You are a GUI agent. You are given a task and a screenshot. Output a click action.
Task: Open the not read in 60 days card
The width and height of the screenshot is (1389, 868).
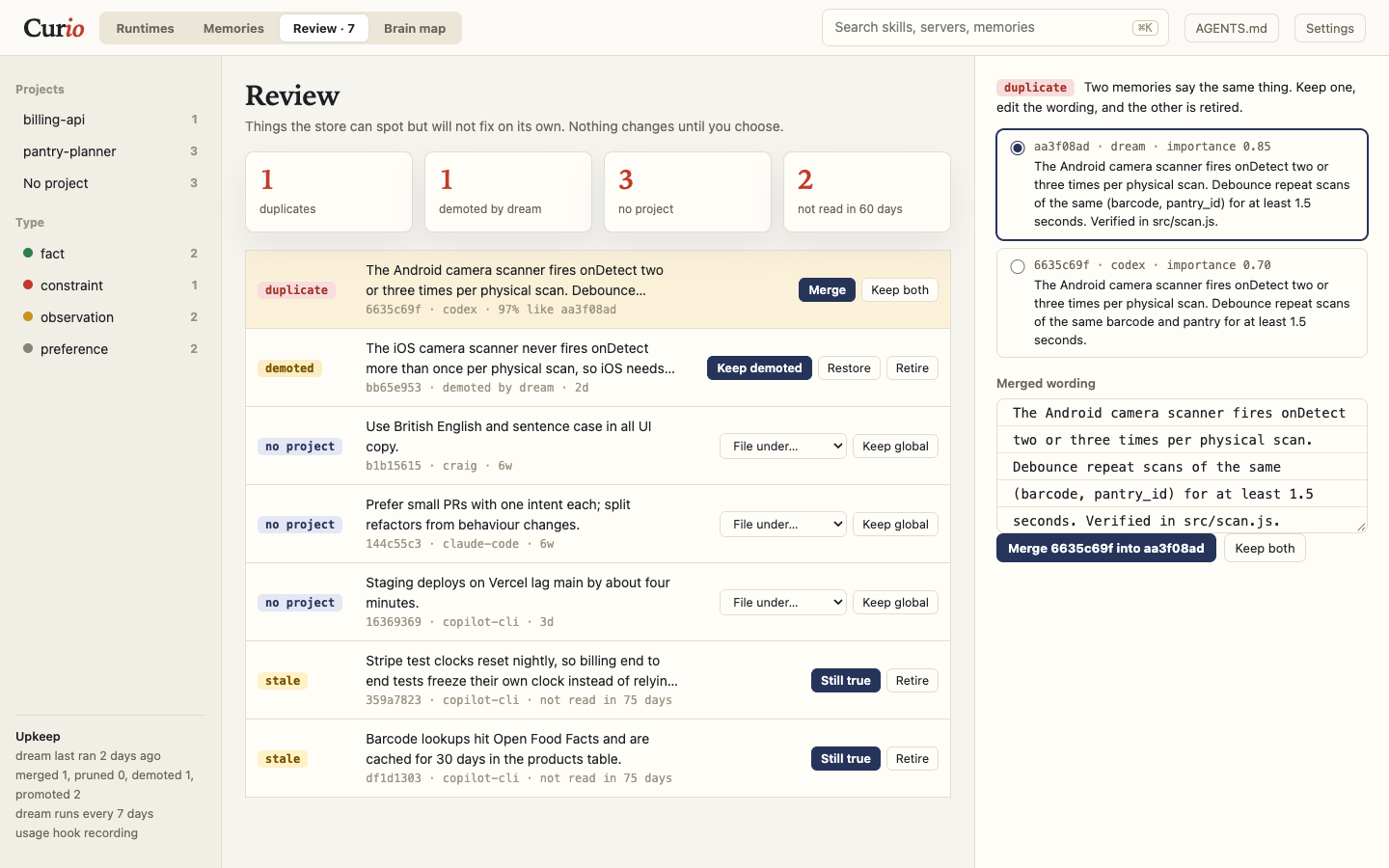[867, 192]
